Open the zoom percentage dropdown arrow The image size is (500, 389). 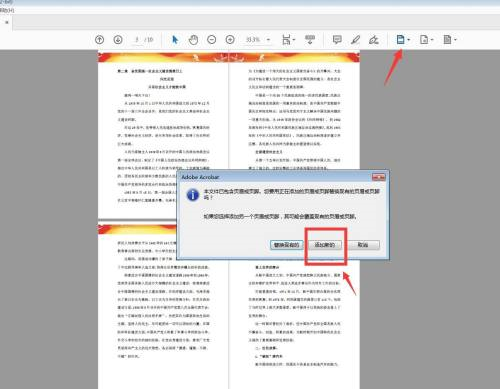coord(268,40)
